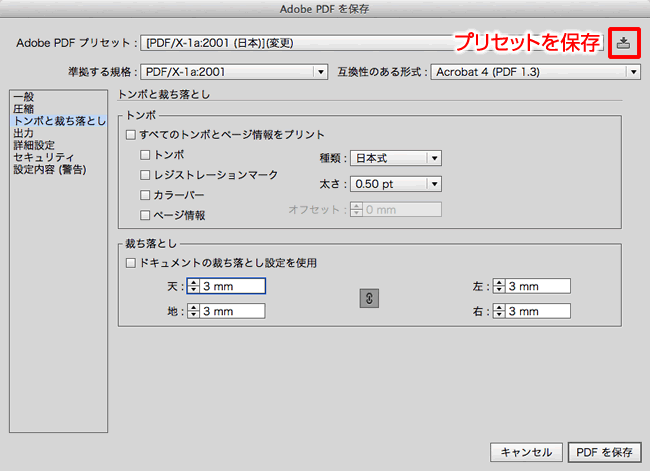Click the 地 bottom bleed input field
The image size is (650, 471).
[233, 311]
